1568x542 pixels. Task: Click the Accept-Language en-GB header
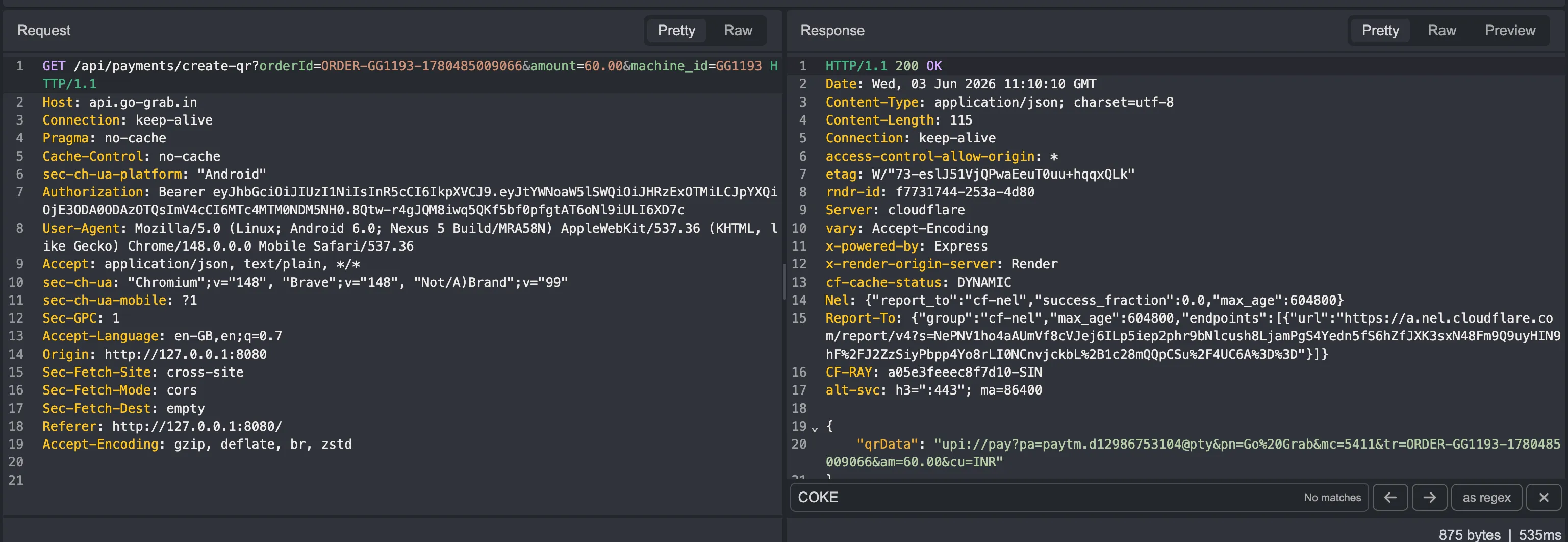click(162, 336)
